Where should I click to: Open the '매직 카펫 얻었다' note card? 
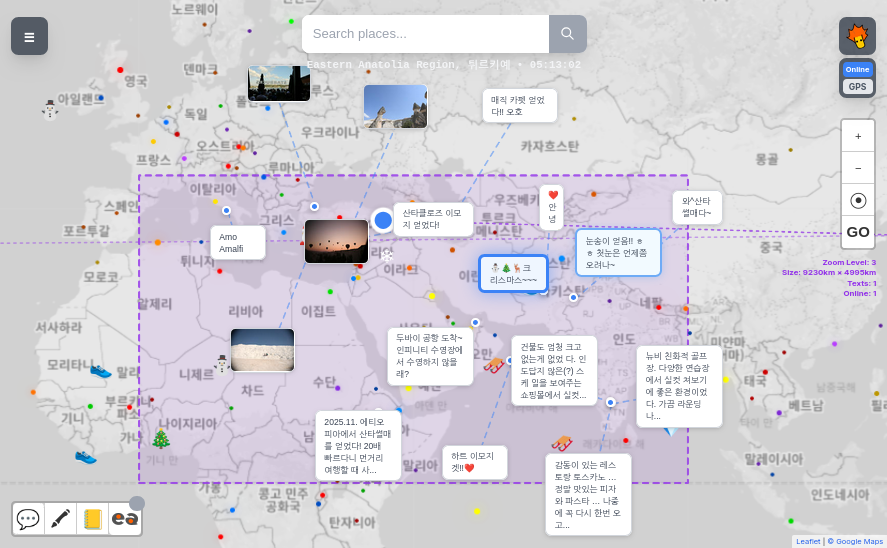(519, 106)
